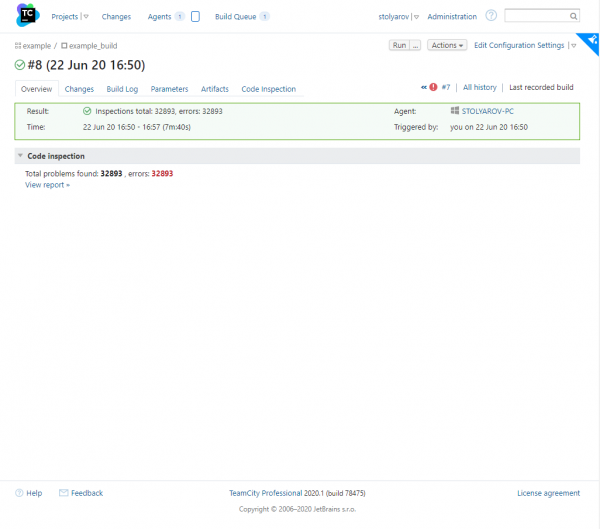The width and height of the screenshot is (600, 529).
Task: Click the View report link
Action: pos(46,185)
